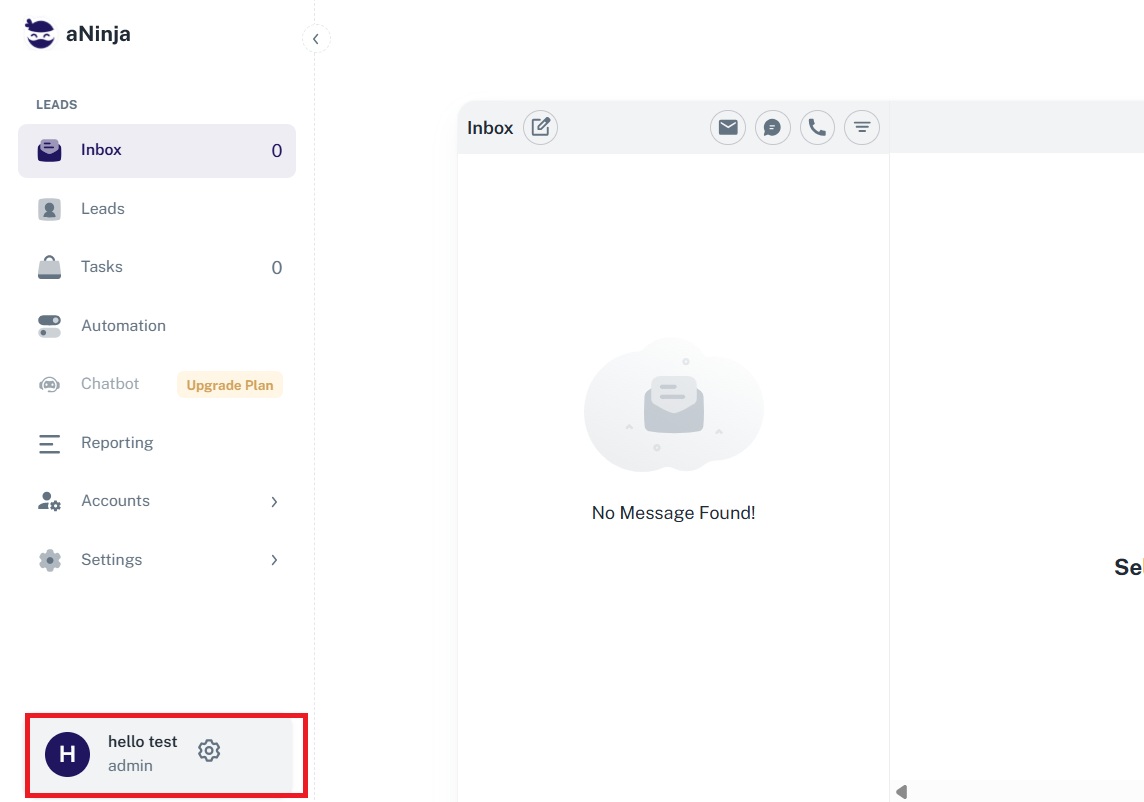The height and width of the screenshot is (802, 1144).
Task: Expand the Settings submenu chevron
Action: tap(274, 560)
